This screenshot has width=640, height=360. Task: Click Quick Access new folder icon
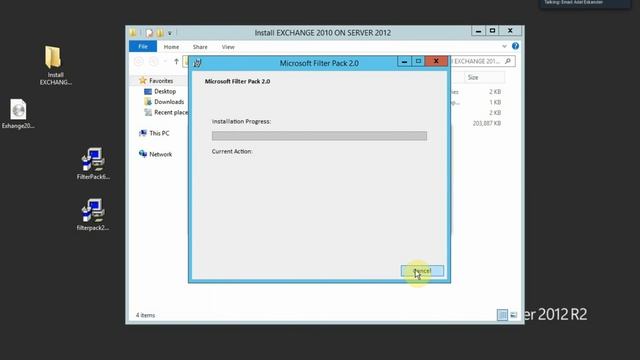pos(160,33)
